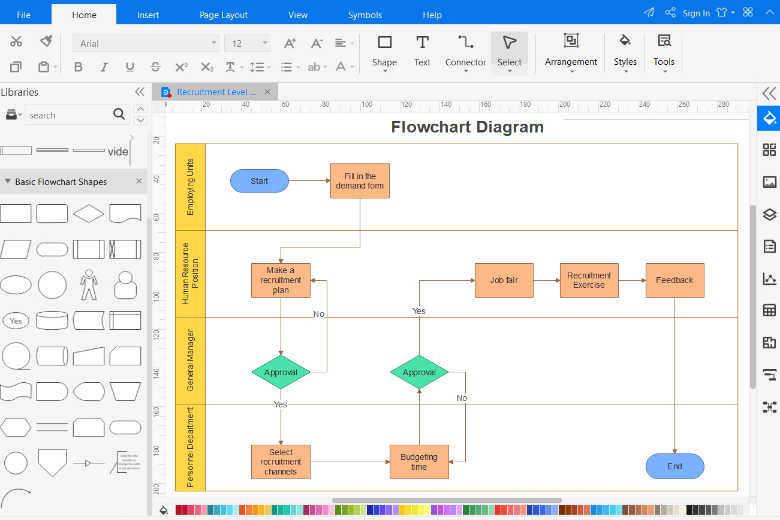Toggle Italic formatting
Image resolution: width=780 pixels, height=520 pixels.
click(x=104, y=67)
